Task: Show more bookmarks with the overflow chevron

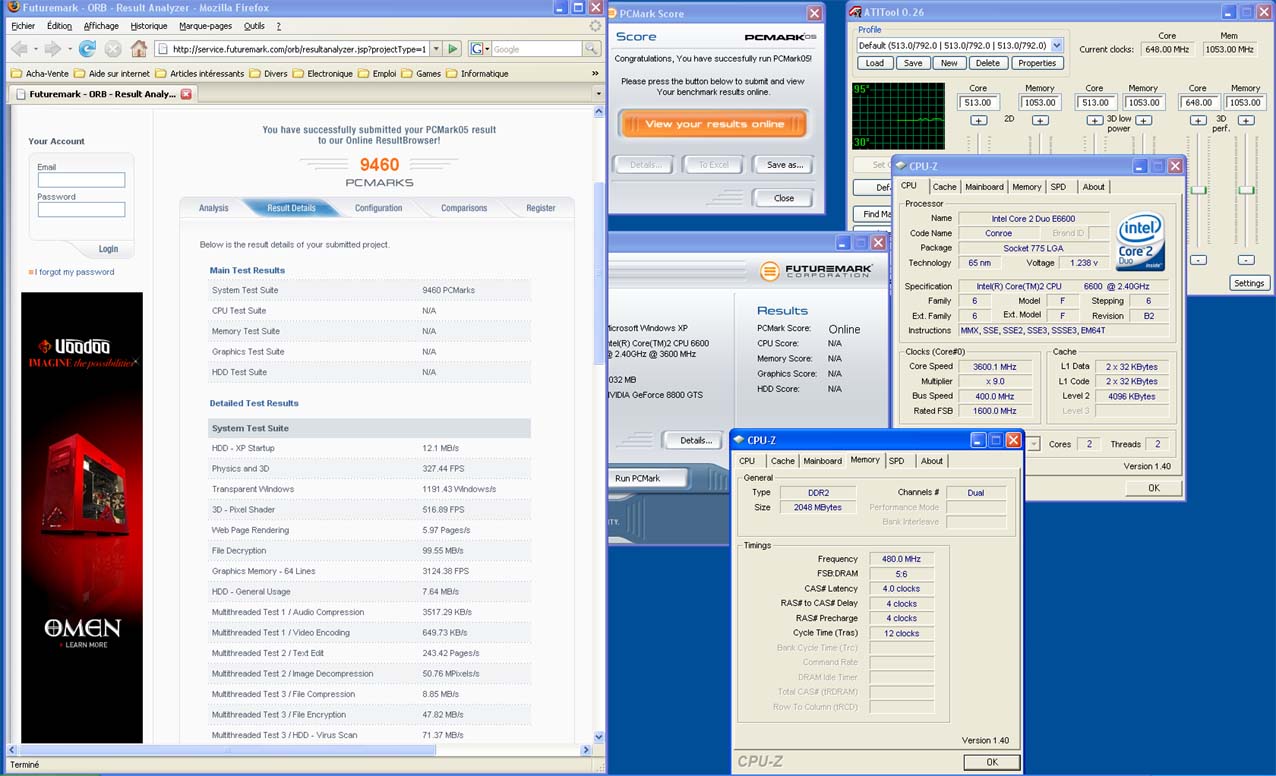Action: coord(595,73)
